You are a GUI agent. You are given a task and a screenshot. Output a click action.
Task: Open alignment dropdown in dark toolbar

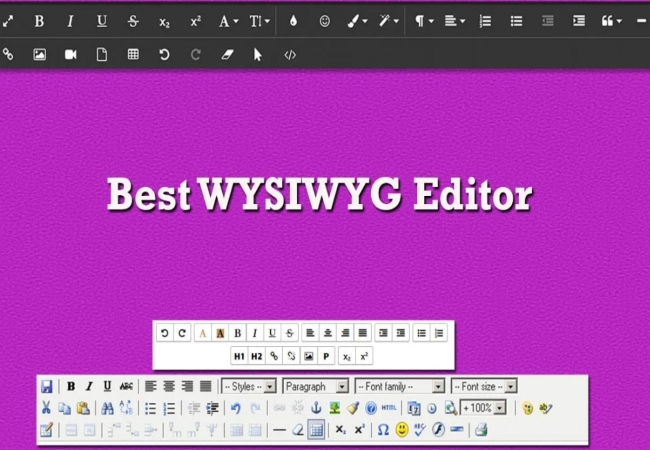point(455,21)
